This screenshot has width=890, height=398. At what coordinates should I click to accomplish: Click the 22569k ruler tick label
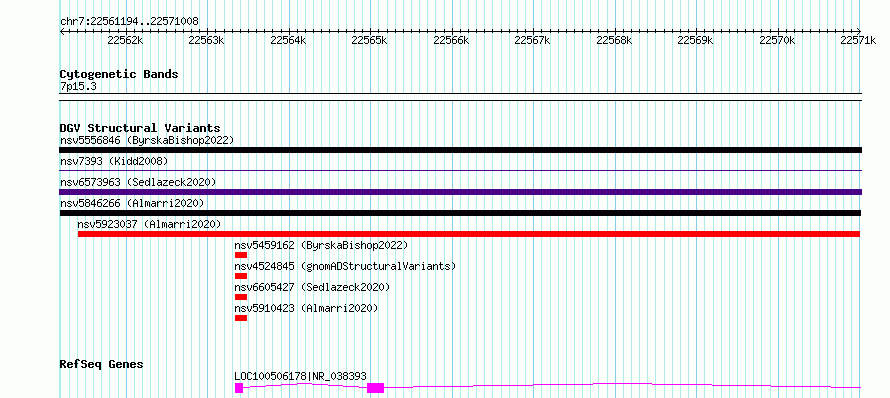tap(696, 40)
